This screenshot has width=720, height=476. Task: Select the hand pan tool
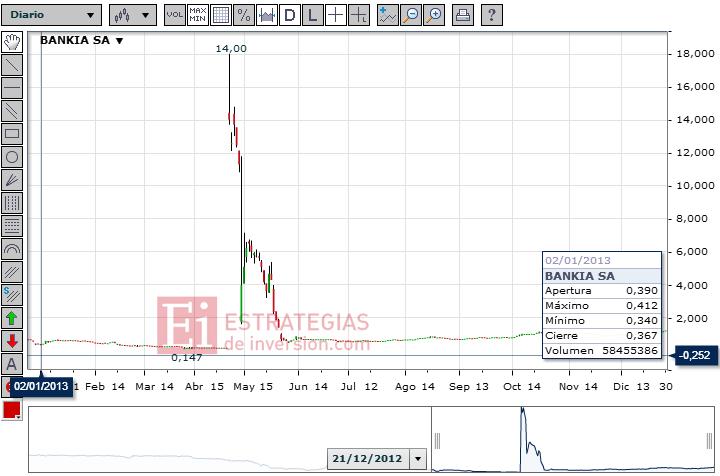12,42
